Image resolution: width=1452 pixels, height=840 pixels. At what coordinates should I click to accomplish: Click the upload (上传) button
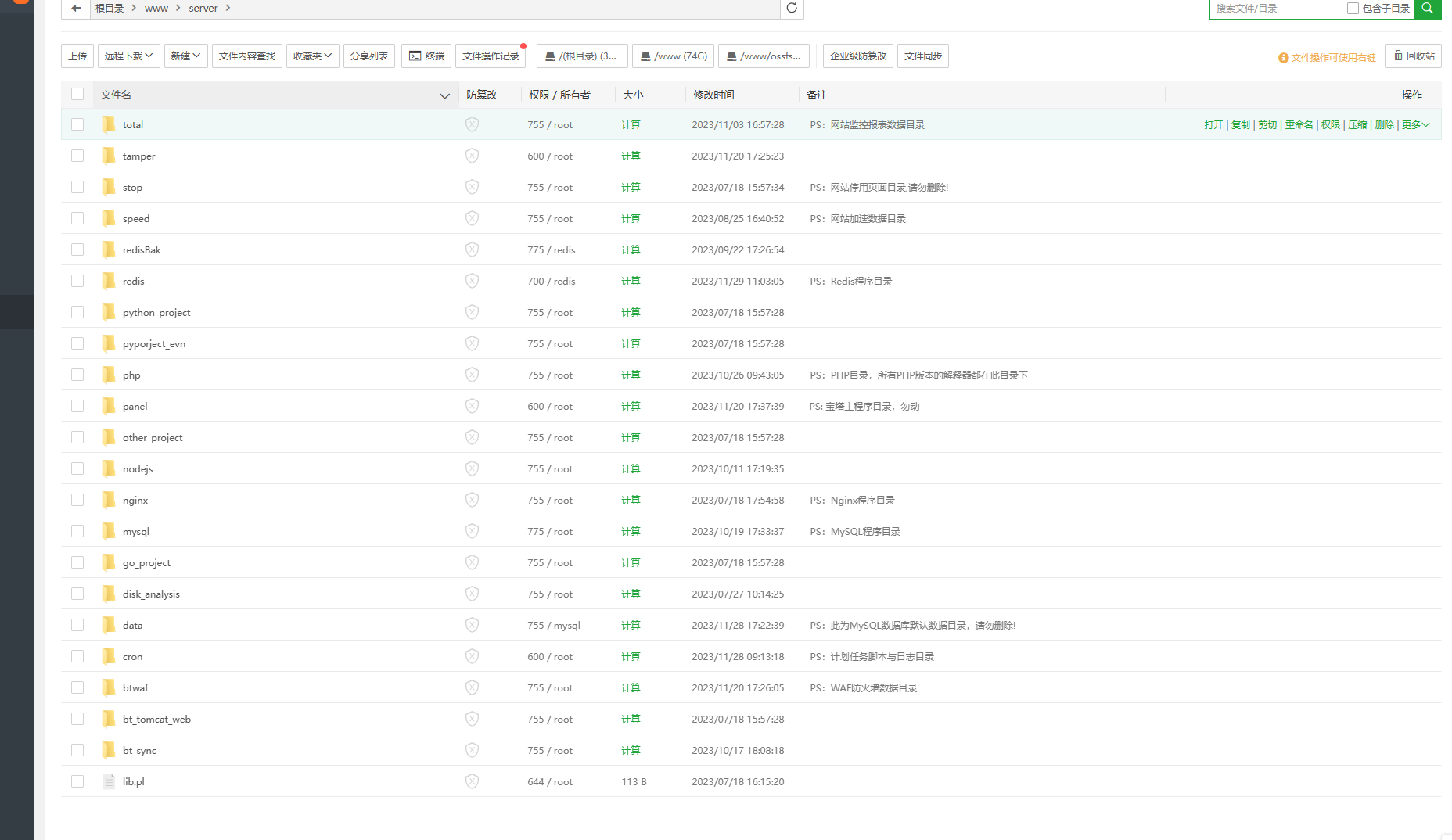point(77,56)
